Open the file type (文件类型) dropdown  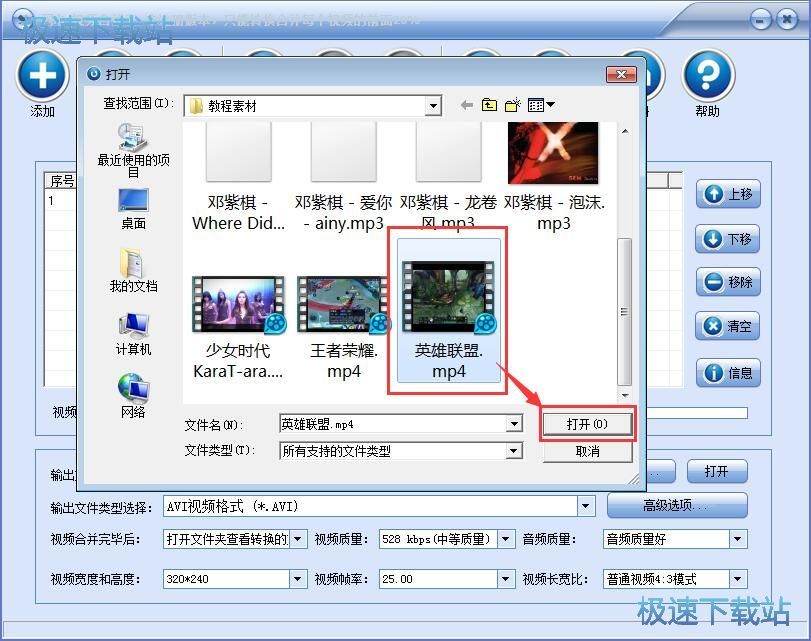pyautogui.click(x=514, y=451)
